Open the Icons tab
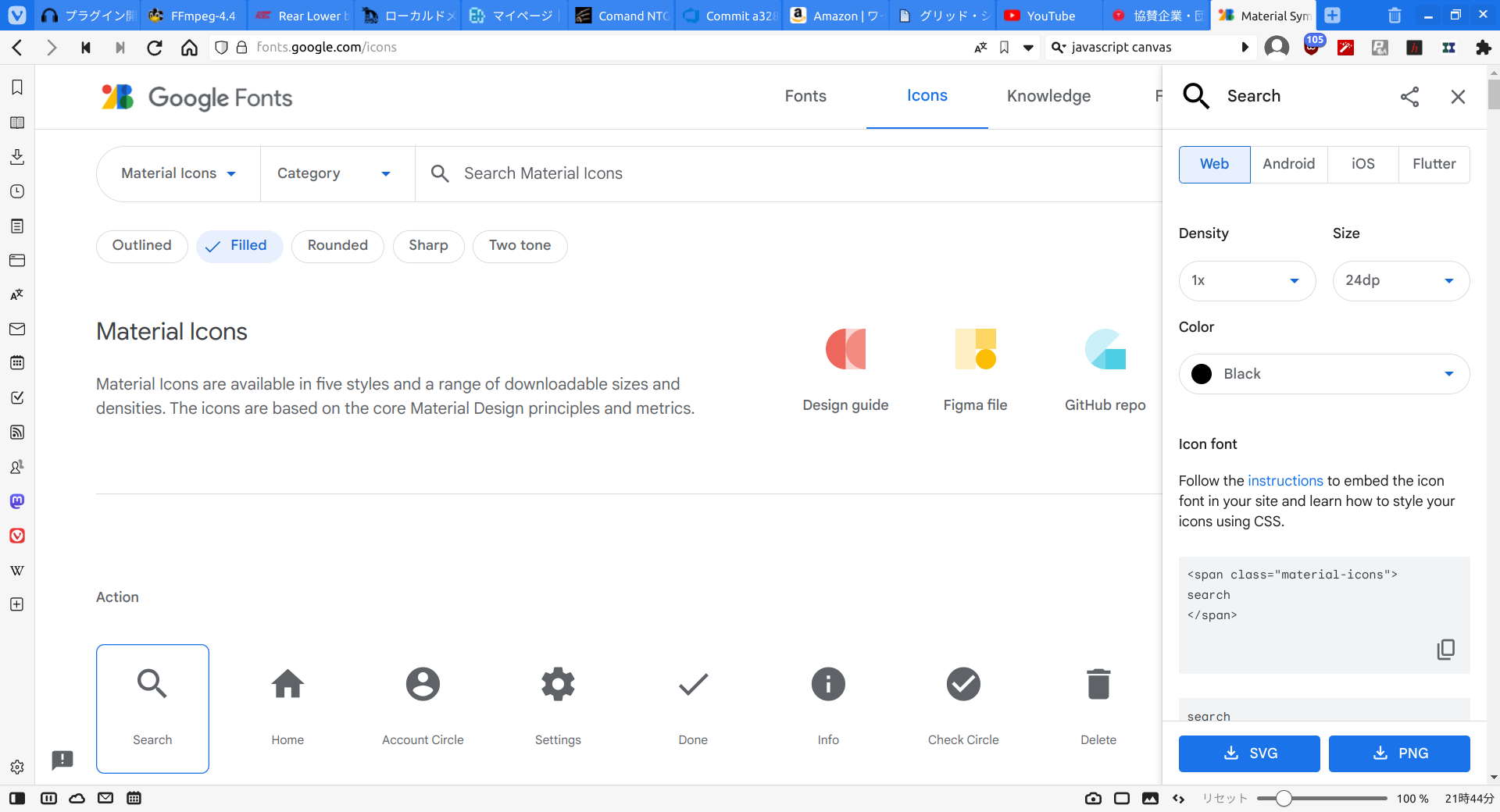This screenshot has height=812, width=1500. pos(927,97)
